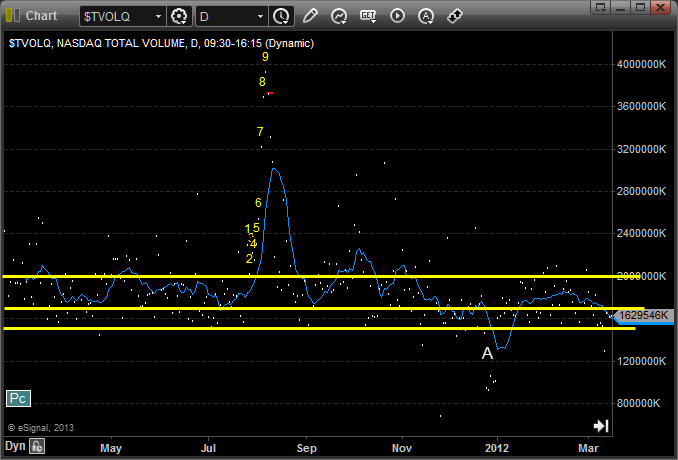Click the chain link icon in the toolbar
This screenshot has width=678, height=460.
pos(454,16)
